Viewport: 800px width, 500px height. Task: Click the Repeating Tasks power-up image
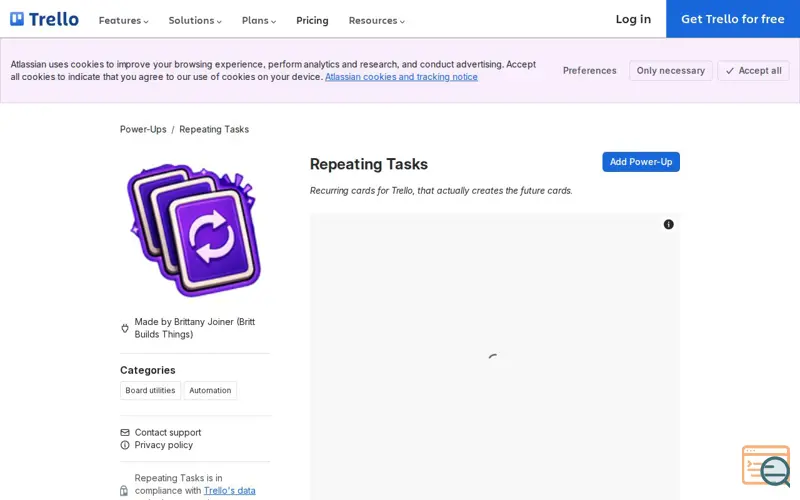tap(194, 230)
